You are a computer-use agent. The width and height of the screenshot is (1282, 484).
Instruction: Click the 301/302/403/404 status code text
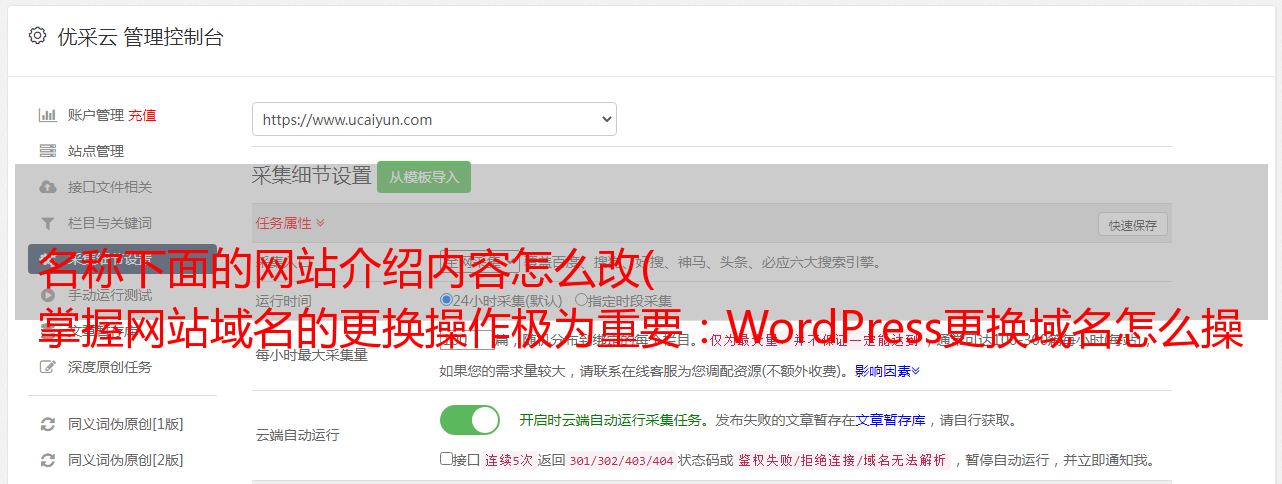(621, 461)
